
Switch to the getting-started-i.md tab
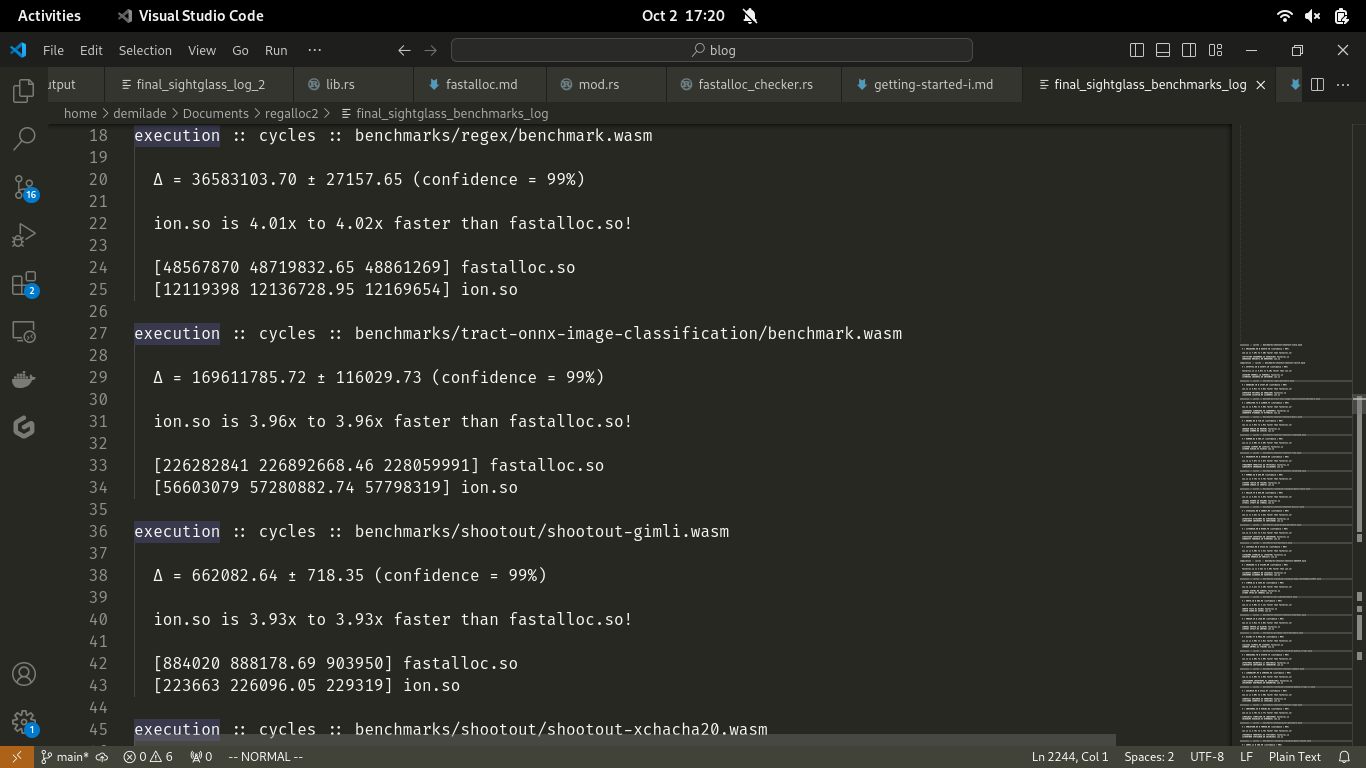(x=933, y=85)
